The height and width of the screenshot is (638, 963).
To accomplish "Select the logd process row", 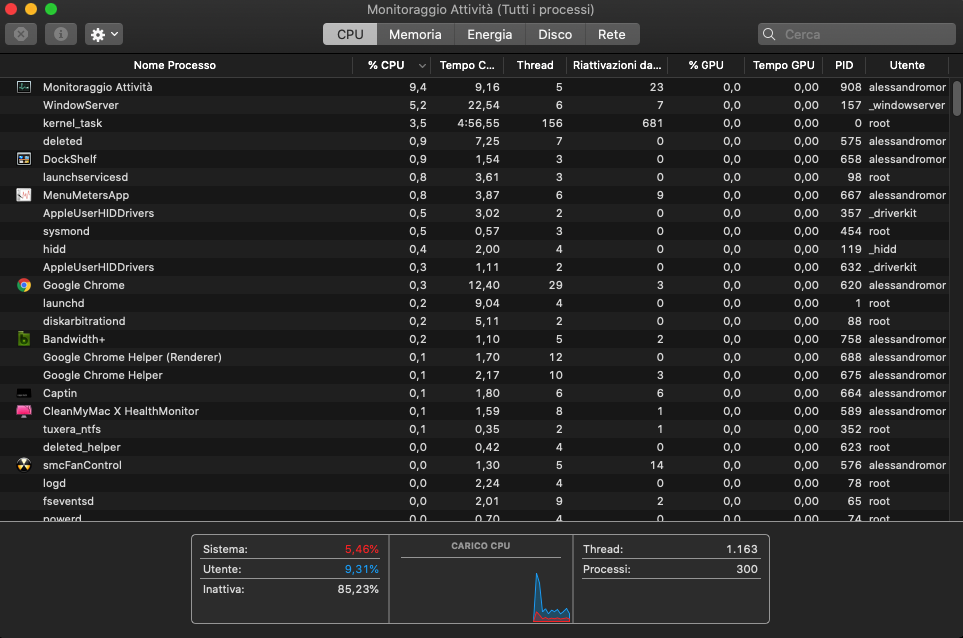I will tap(475, 483).
